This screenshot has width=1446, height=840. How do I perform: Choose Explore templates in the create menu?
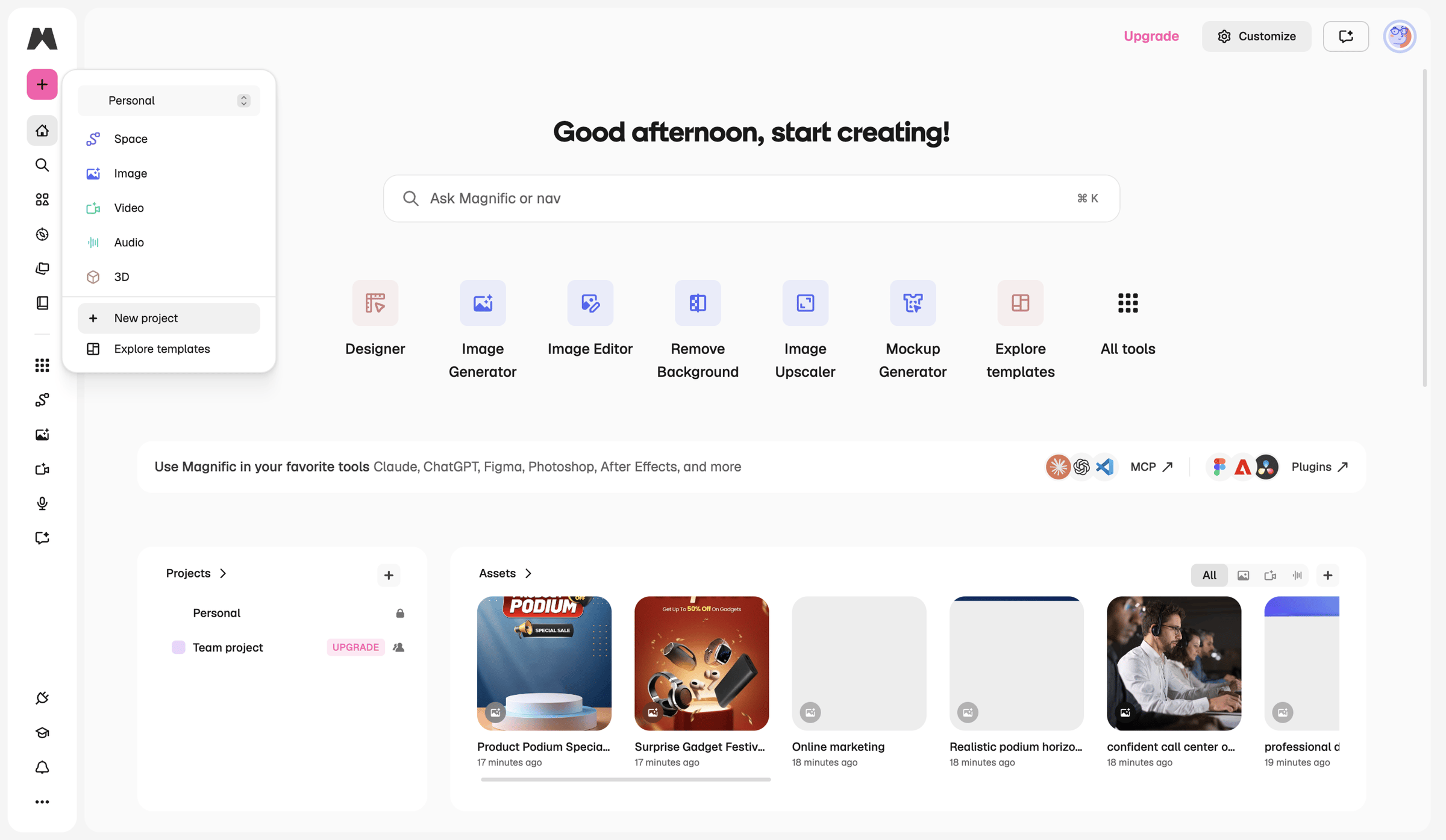pyautogui.click(x=169, y=349)
